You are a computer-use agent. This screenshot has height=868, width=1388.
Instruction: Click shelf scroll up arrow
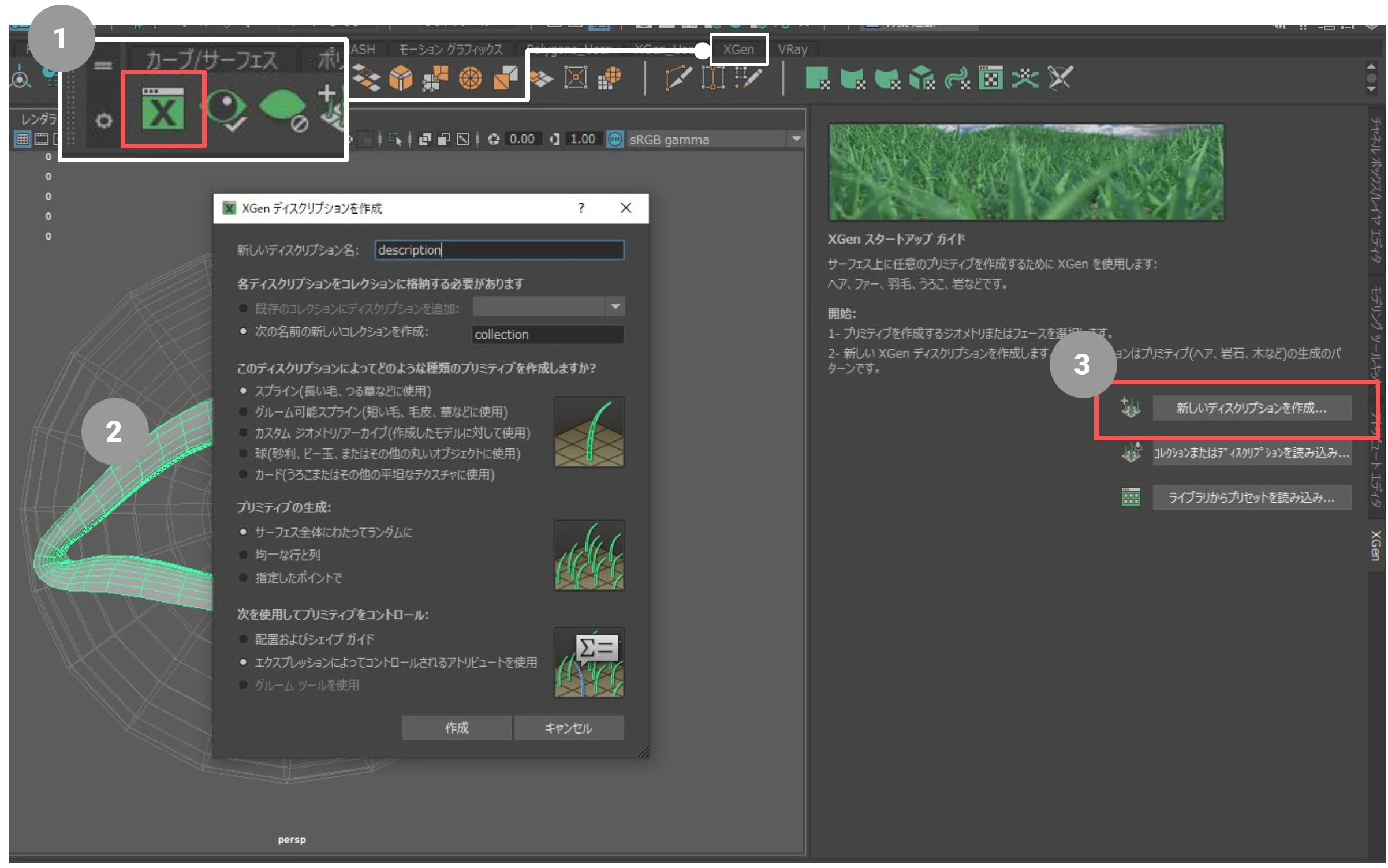[1371, 66]
